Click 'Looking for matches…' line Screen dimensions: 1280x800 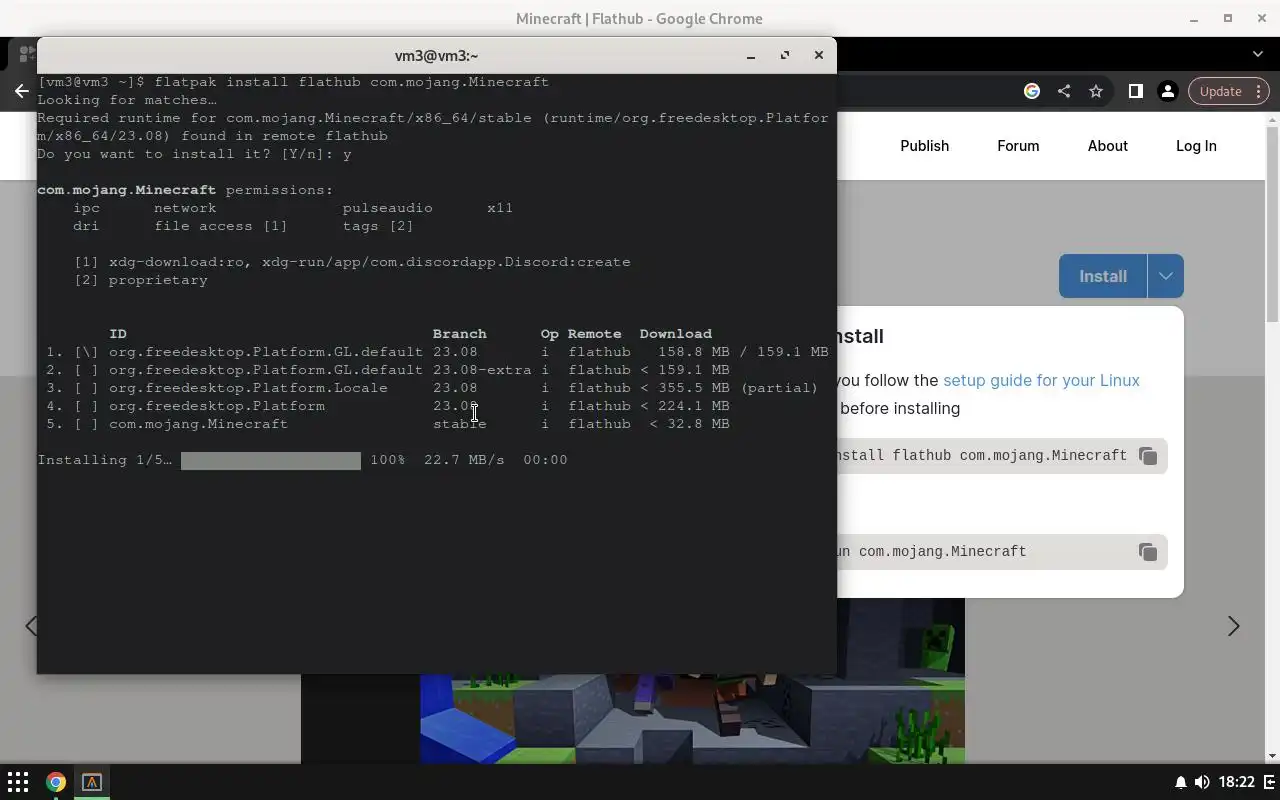click(x=127, y=100)
